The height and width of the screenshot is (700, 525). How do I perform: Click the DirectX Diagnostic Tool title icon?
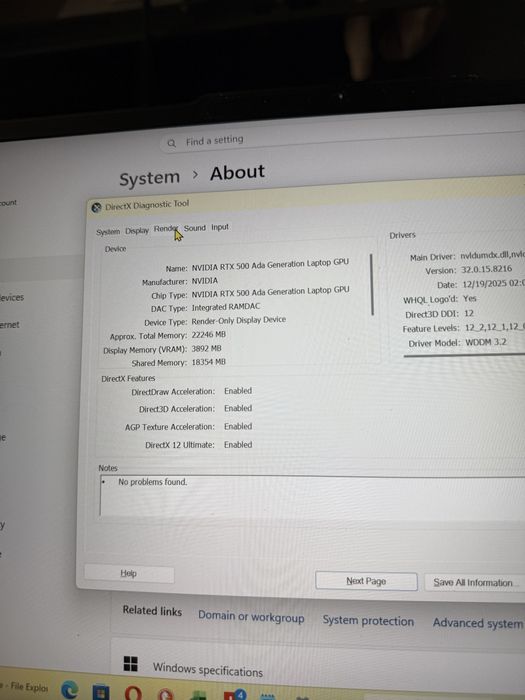[x=96, y=208]
